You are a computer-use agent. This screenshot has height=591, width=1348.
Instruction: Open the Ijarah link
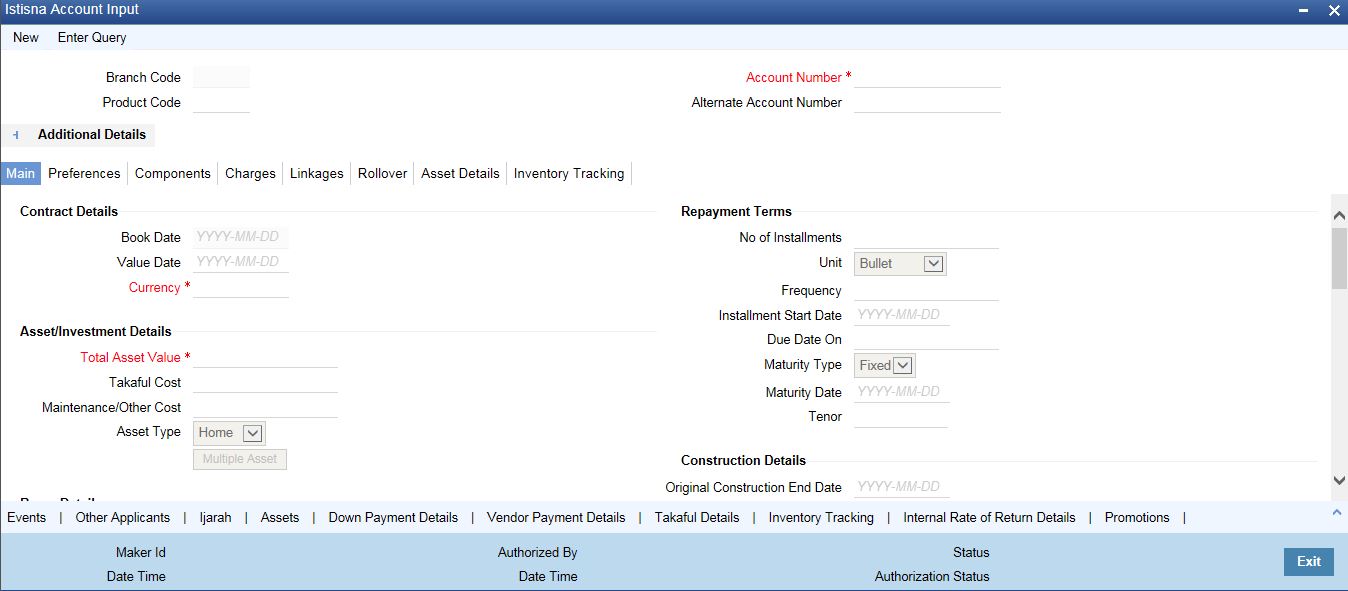[215, 517]
